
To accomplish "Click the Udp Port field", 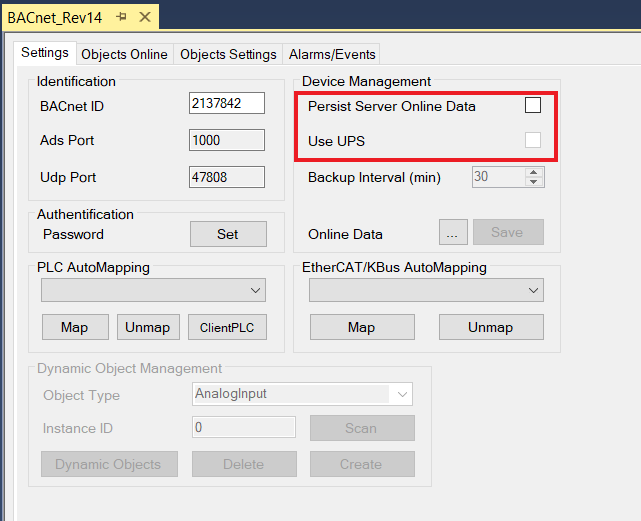I will point(226,177).
